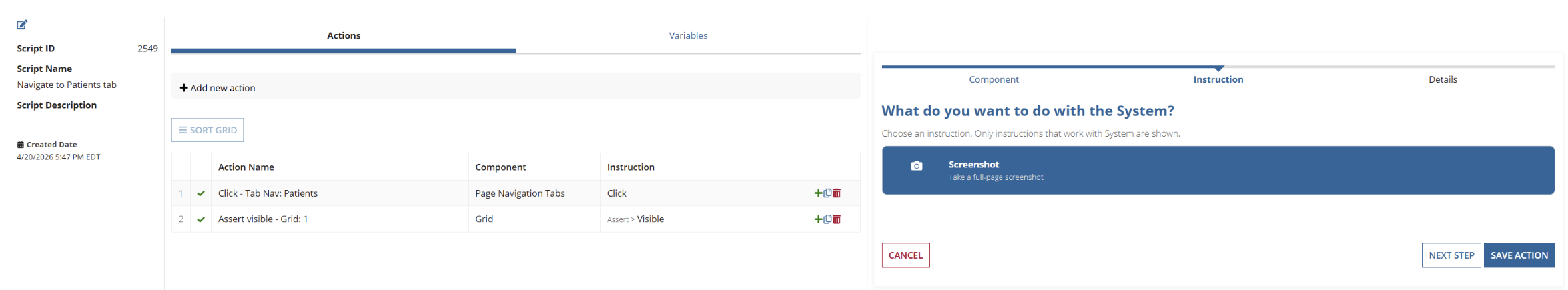Click green checkmark in row 2
The width and height of the screenshot is (1568, 290).
[201, 219]
